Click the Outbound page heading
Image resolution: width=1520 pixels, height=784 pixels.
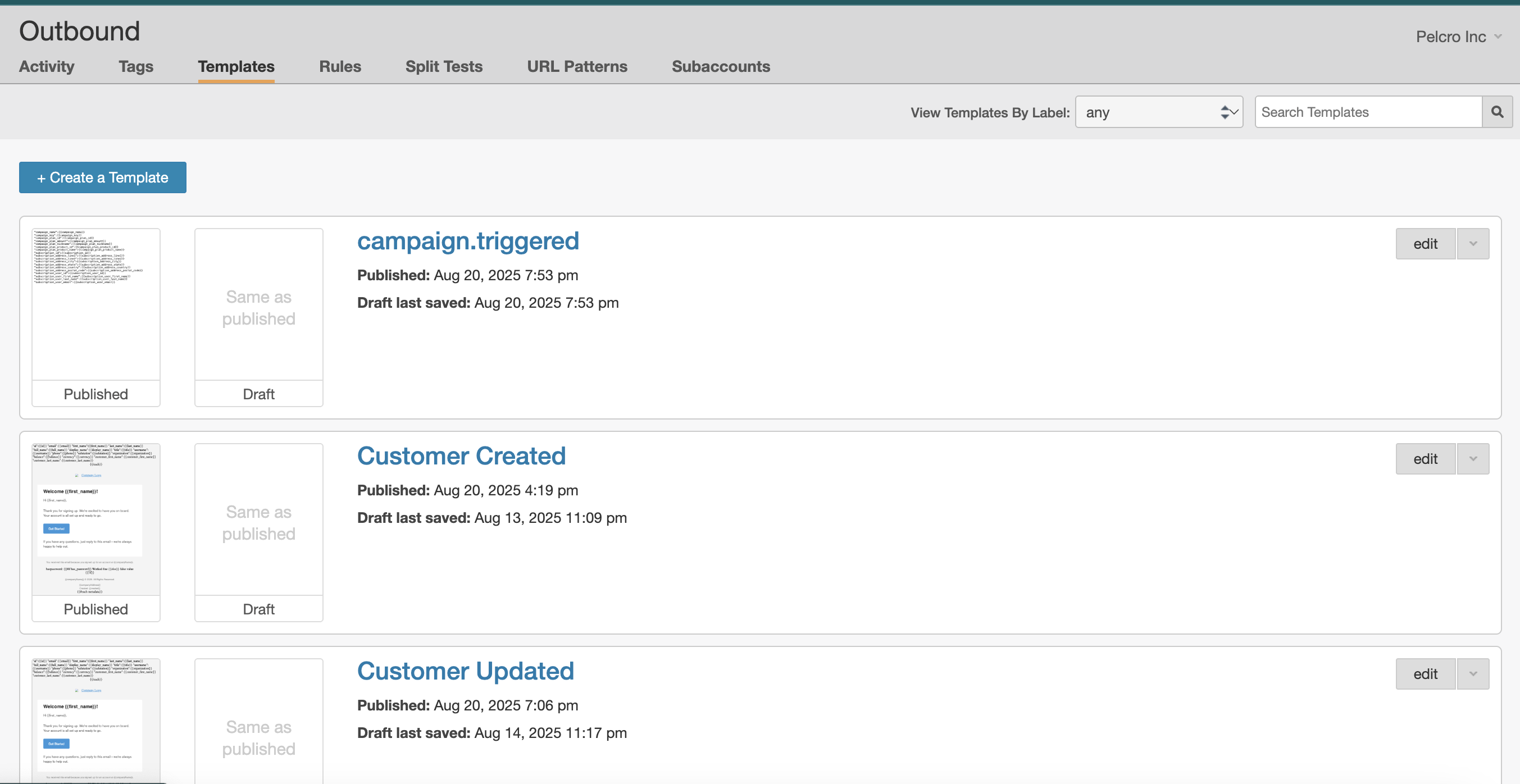tap(80, 31)
